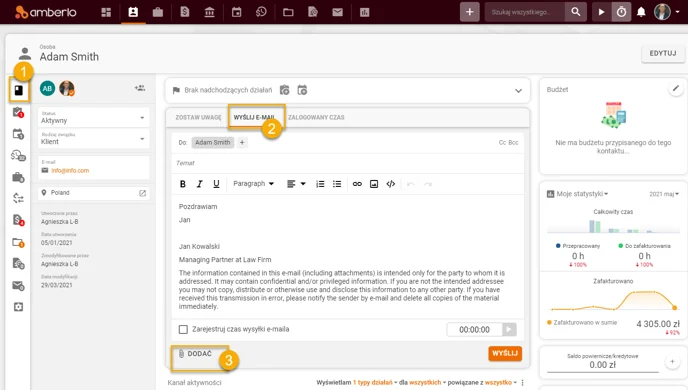The height and width of the screenshot is (390, 688).
Task: Open the briefcase sidebar icon
Action: [18, 177]
